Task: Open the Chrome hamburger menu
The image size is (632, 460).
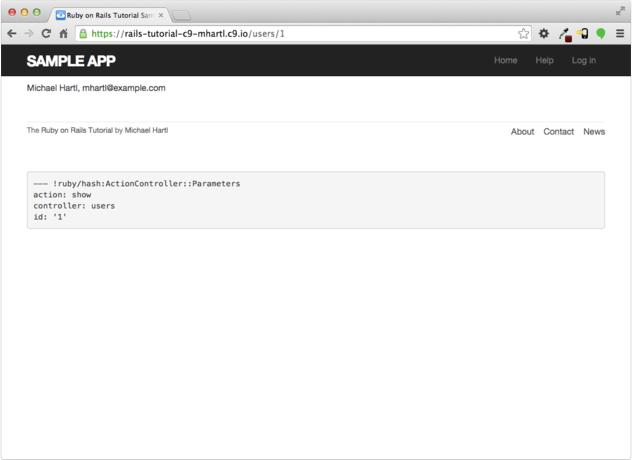Action: [x=620, y=33]
